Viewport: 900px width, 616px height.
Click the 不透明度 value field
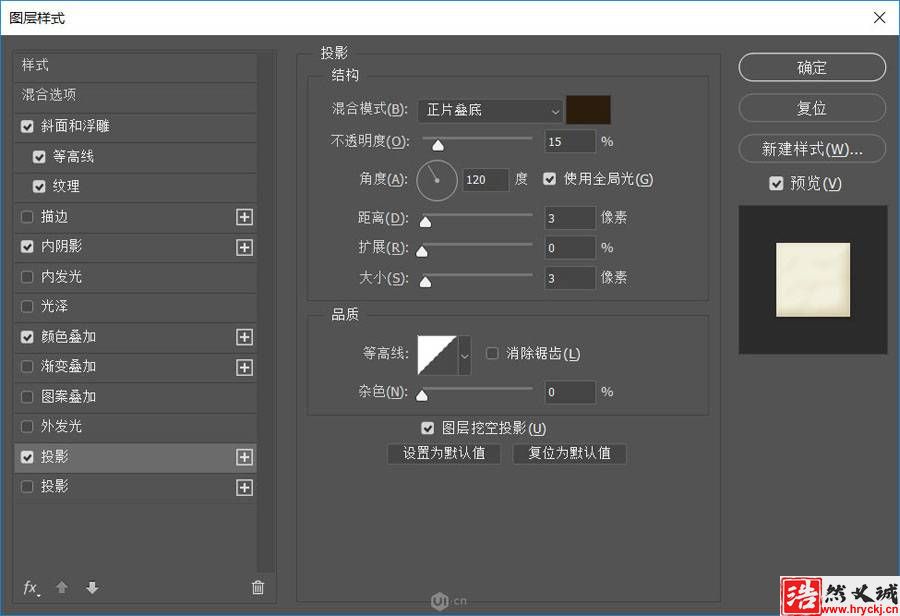(x=569, y=142)
